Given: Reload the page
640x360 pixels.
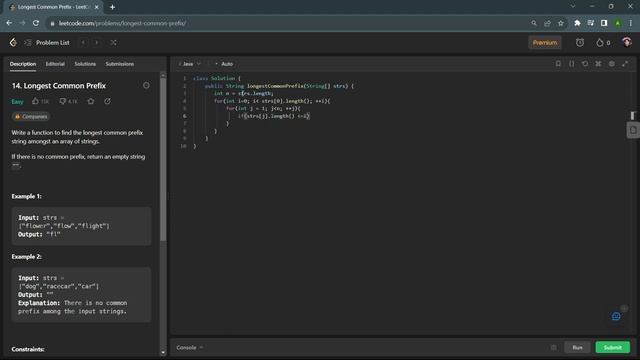Looking at the screenshot, I should (36, 23).
